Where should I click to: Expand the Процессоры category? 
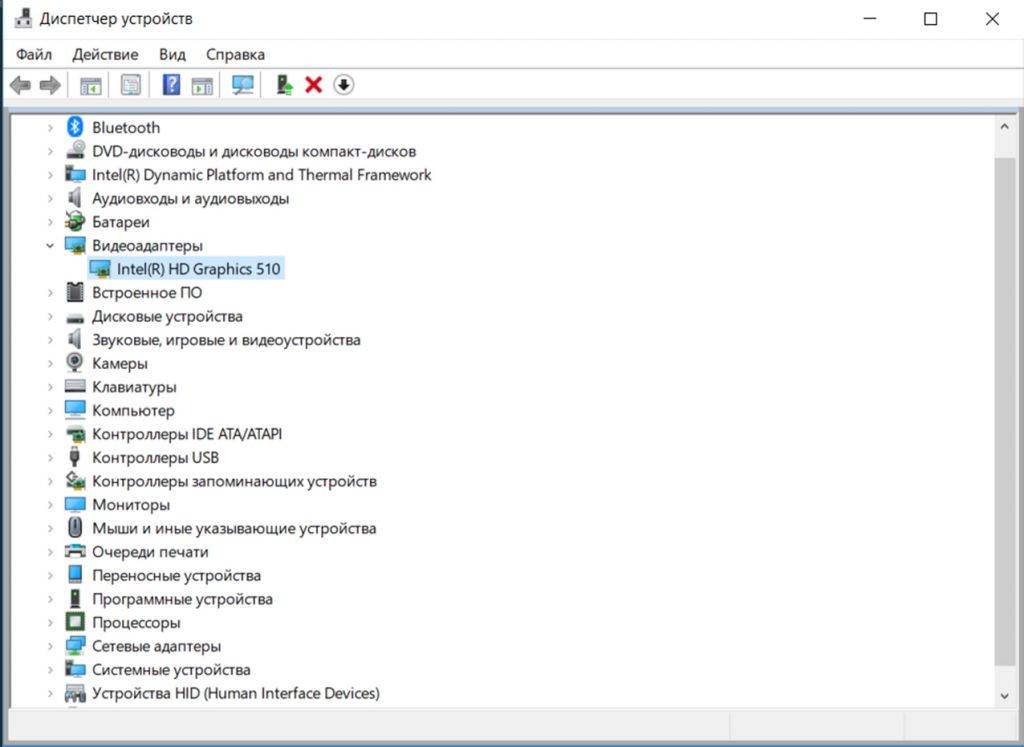50,623
